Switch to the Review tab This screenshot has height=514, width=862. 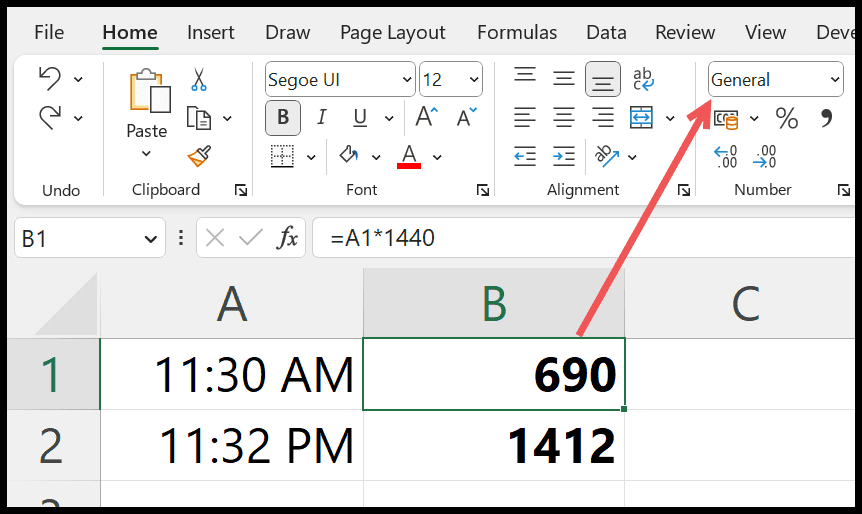(685, 32)
